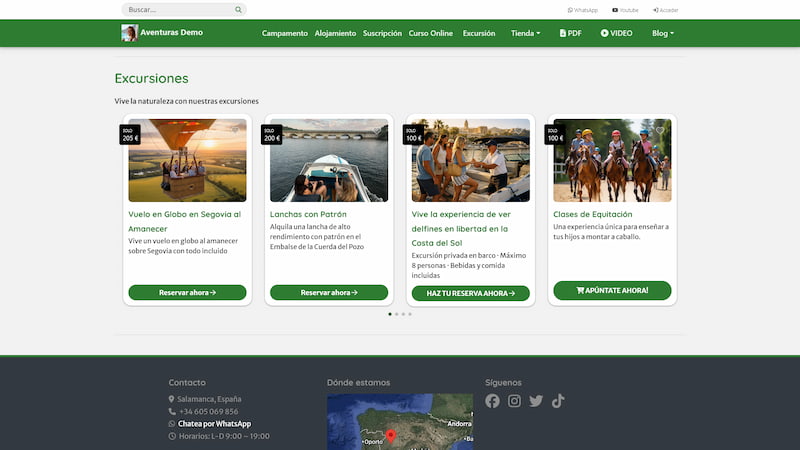Toggle heart on the dolphins excursion card
Image resolution: width=800 pixels, height=450 pixels.
[519, 130]
